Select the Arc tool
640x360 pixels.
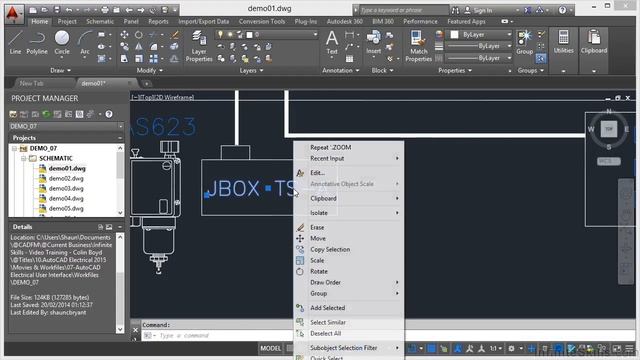pos(85,42)
